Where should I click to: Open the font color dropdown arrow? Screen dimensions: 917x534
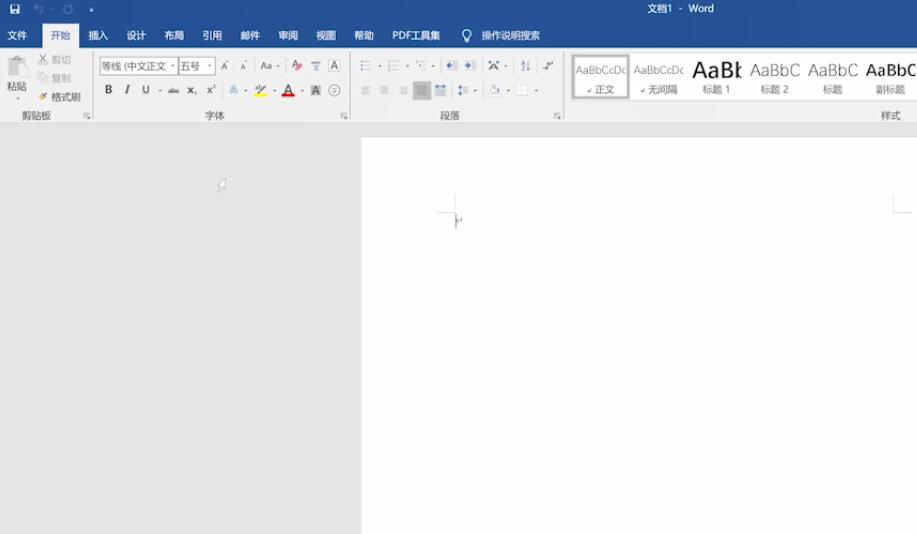302,91
